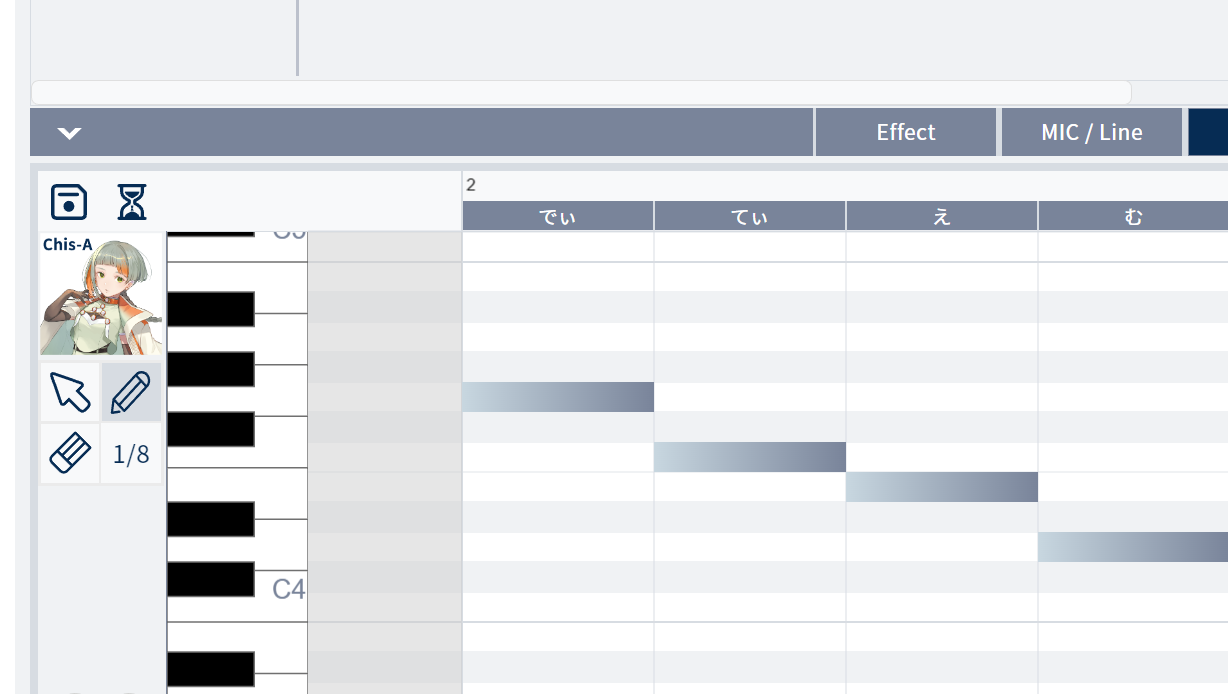
Task: Click the horizontal scrollbar track
Action: [580, 92]
